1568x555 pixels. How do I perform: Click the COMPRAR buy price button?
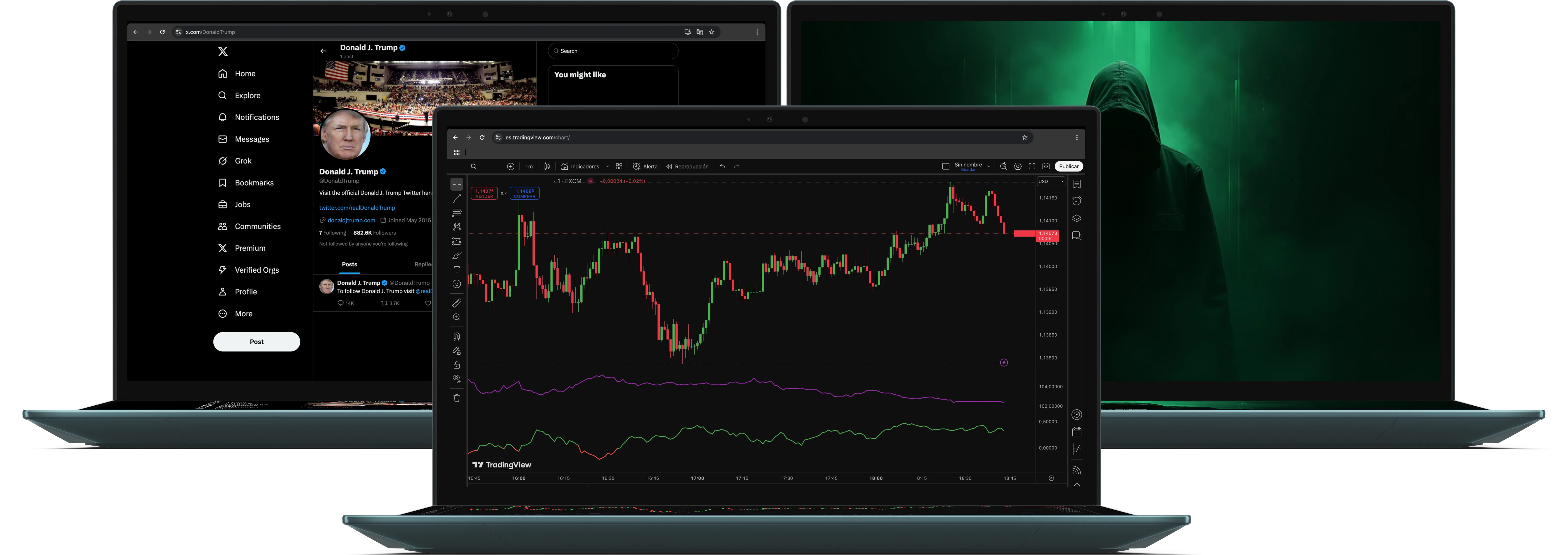click(525, 194)
